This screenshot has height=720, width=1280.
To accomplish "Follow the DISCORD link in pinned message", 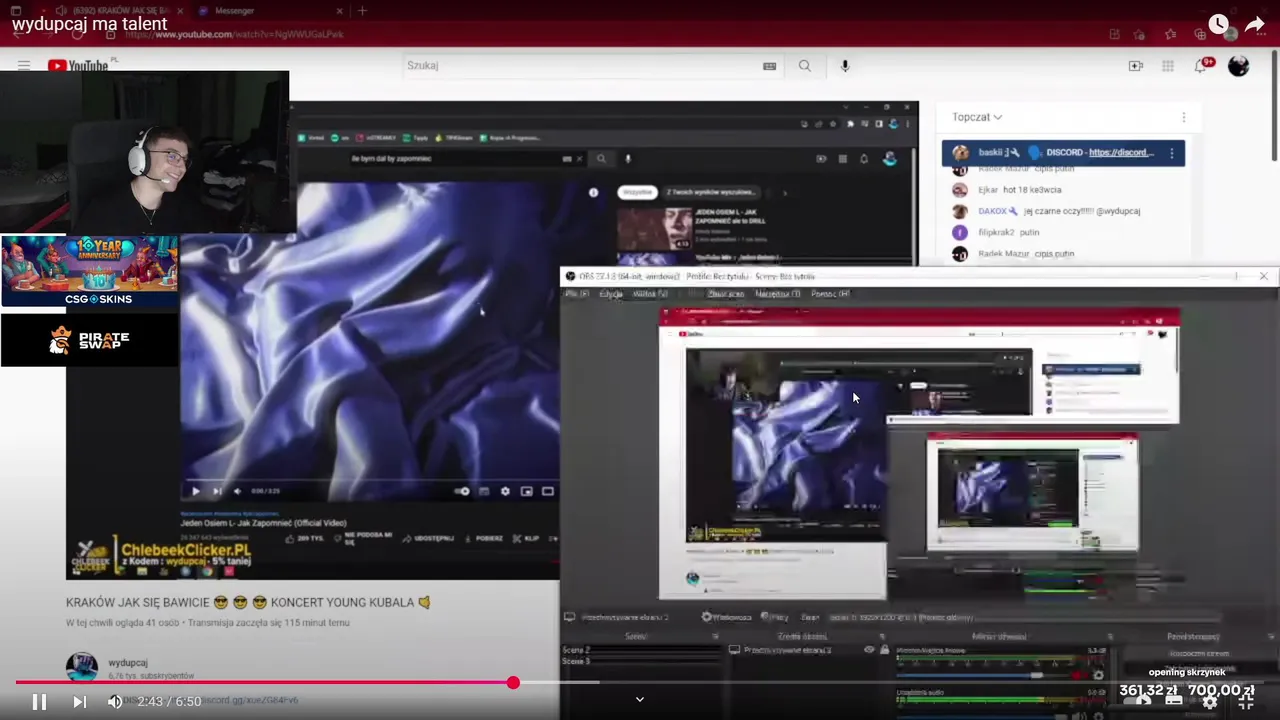I will (1121, 153).
